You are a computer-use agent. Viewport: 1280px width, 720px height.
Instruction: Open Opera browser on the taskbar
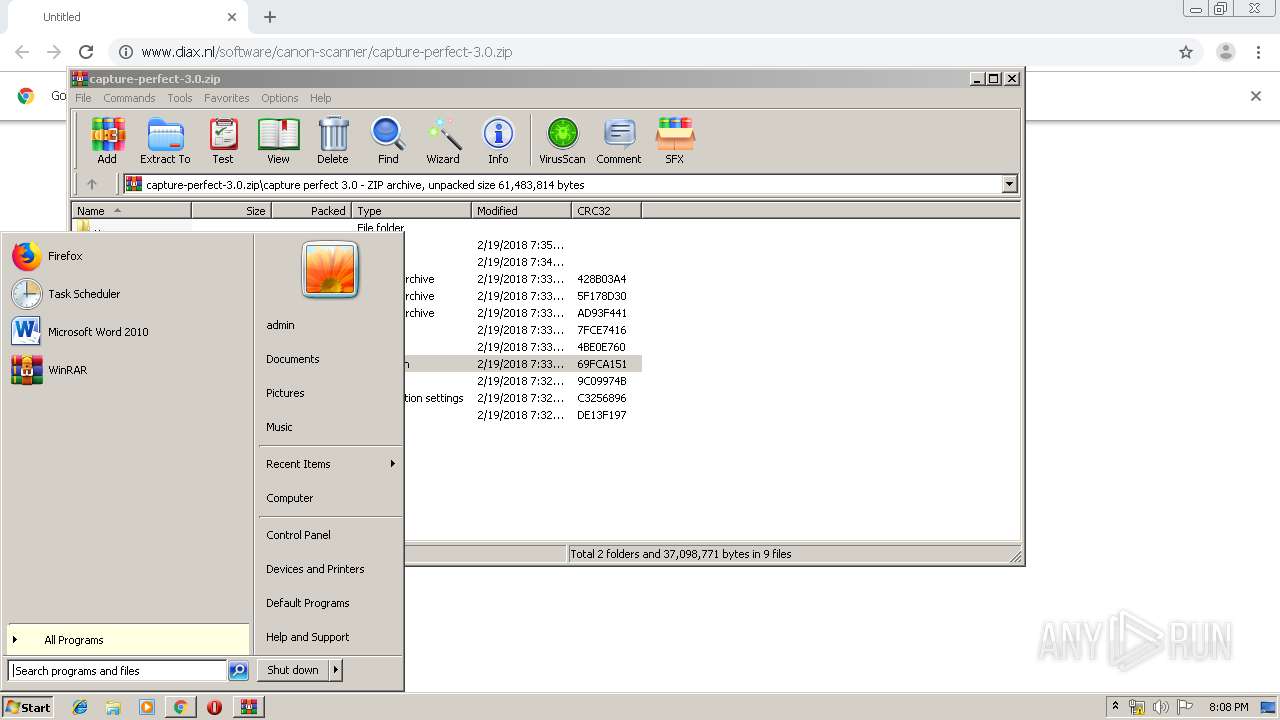click(x=214, y=707)
